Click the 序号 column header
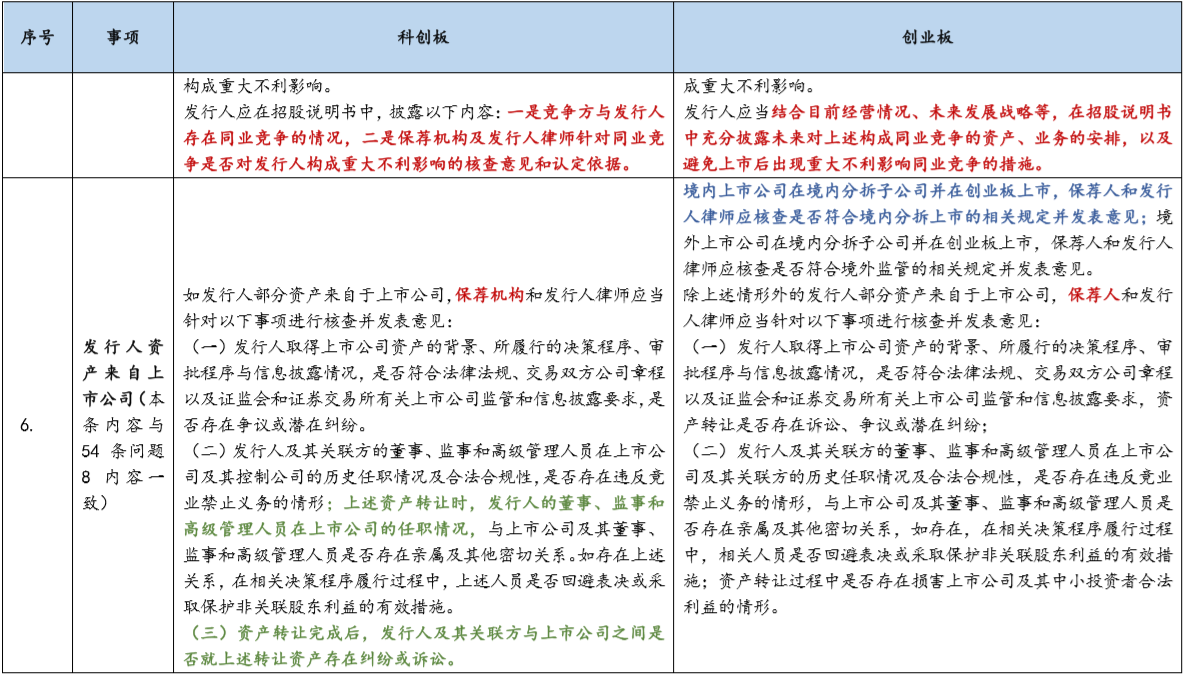Image resolution: width=1184 pixels, height=676 pixels. tap(37, 37)
